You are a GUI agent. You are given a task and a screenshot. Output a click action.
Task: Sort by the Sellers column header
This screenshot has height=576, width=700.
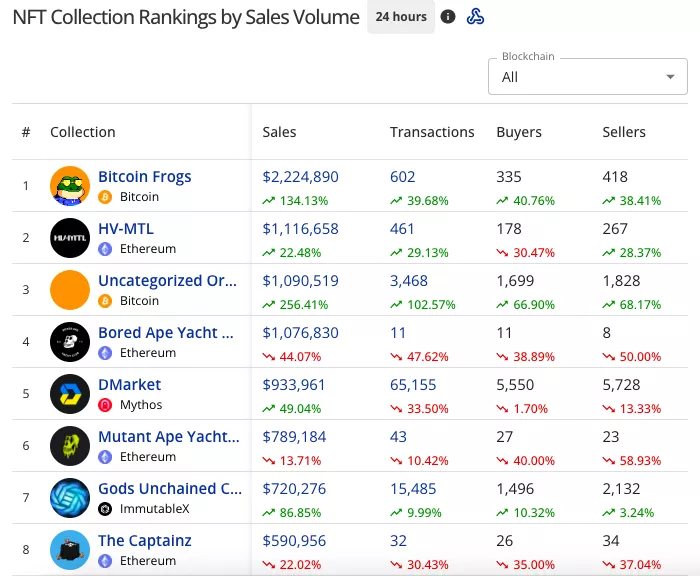point(624,132)
